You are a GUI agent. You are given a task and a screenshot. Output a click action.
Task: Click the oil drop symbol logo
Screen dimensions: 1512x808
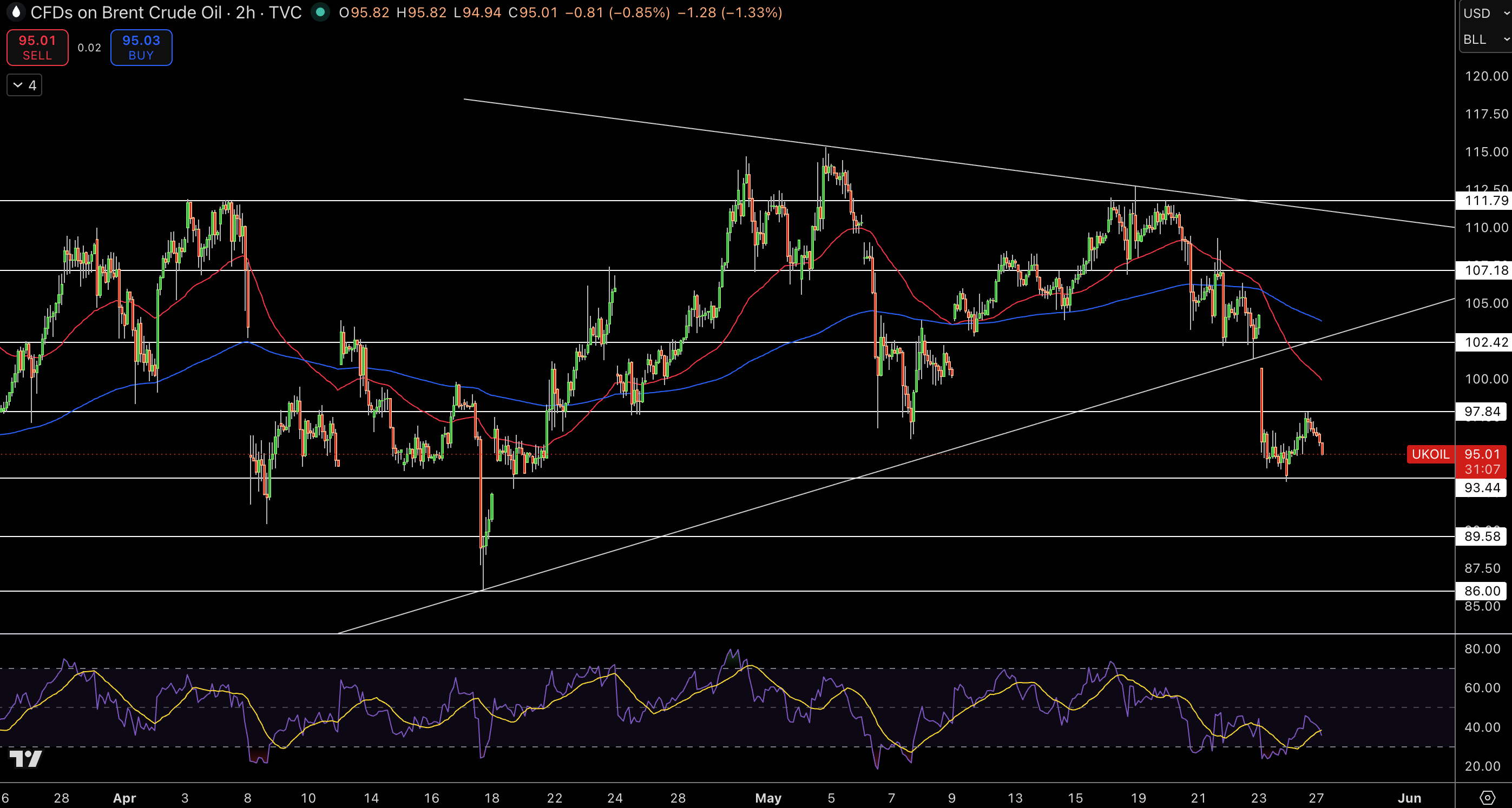[16, 12]
